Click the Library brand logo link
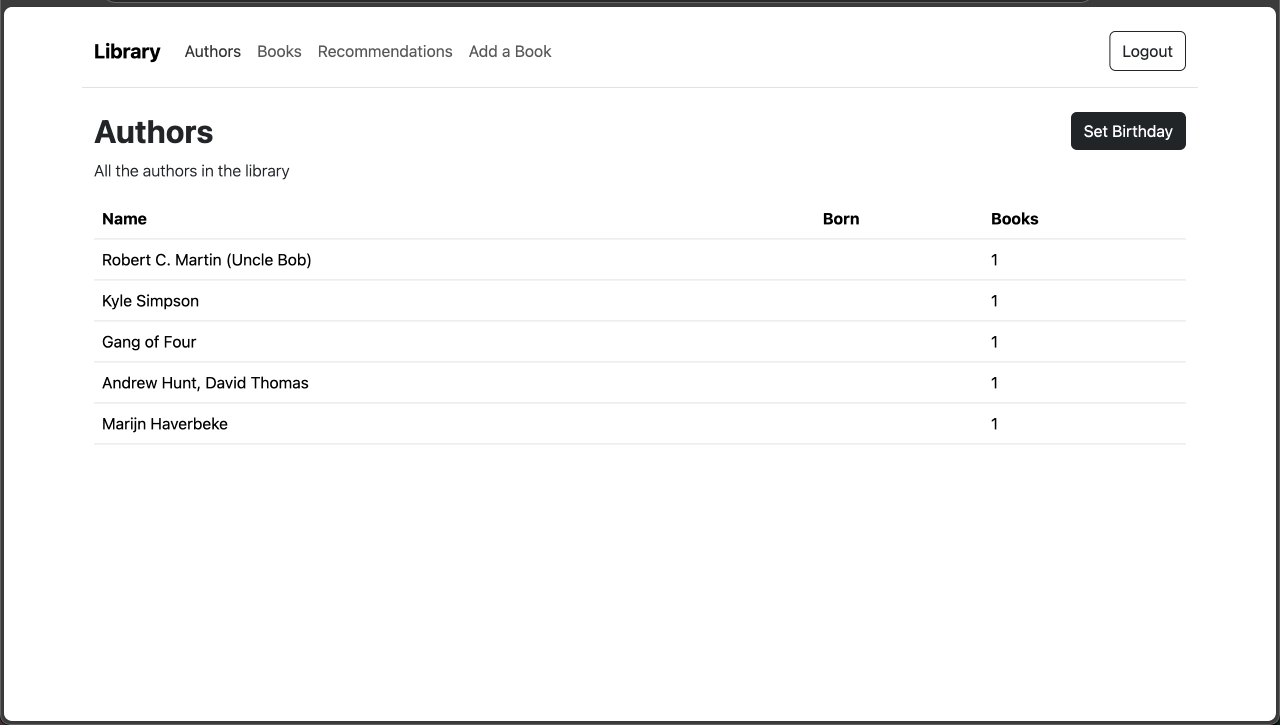1280x725 pixels. tap(127, 52)
